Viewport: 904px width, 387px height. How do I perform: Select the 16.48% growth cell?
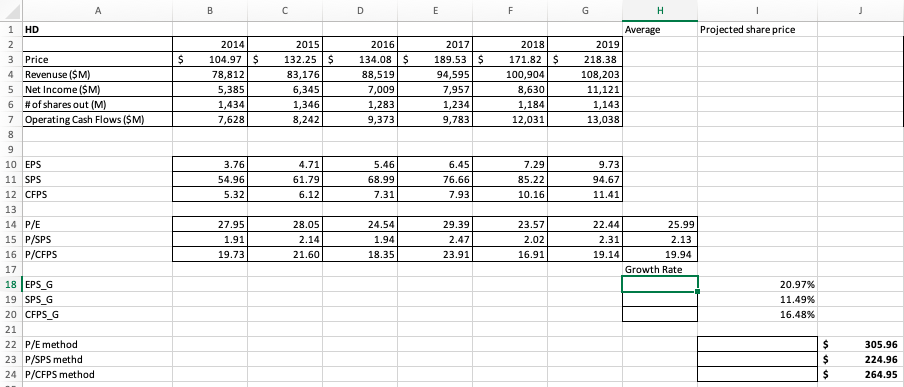click(757, 314)
